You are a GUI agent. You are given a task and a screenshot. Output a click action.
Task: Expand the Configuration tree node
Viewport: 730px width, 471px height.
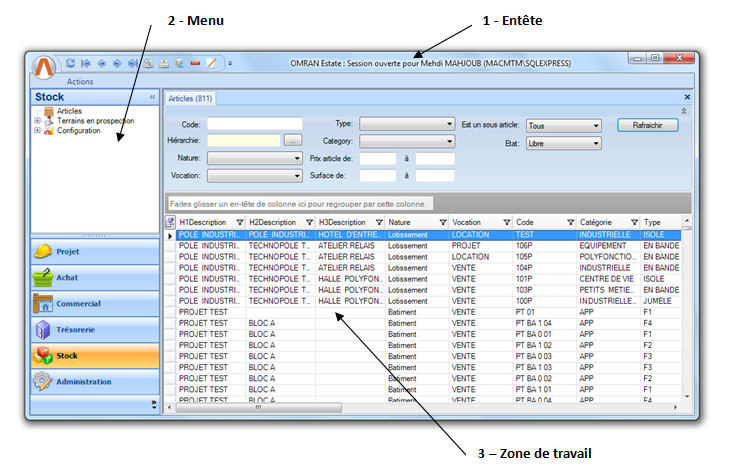(x=37, y=130)
